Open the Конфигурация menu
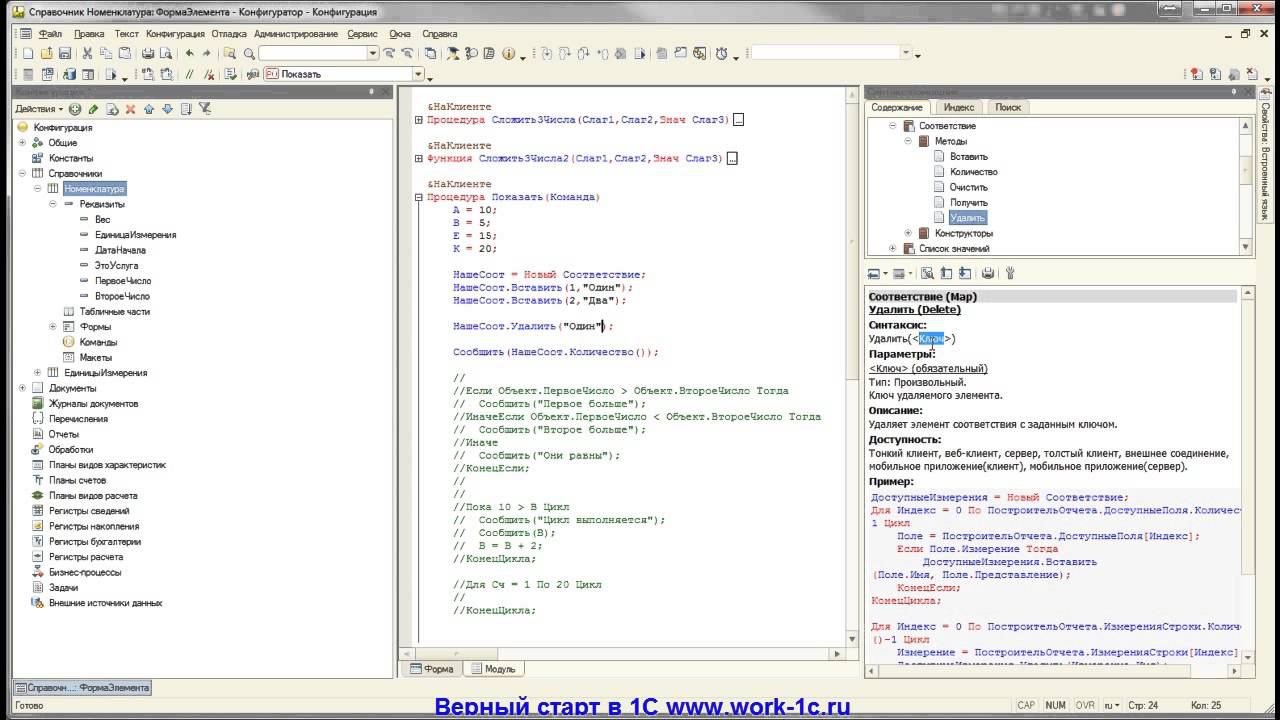1280x720 pixels. tap(174, 33)
